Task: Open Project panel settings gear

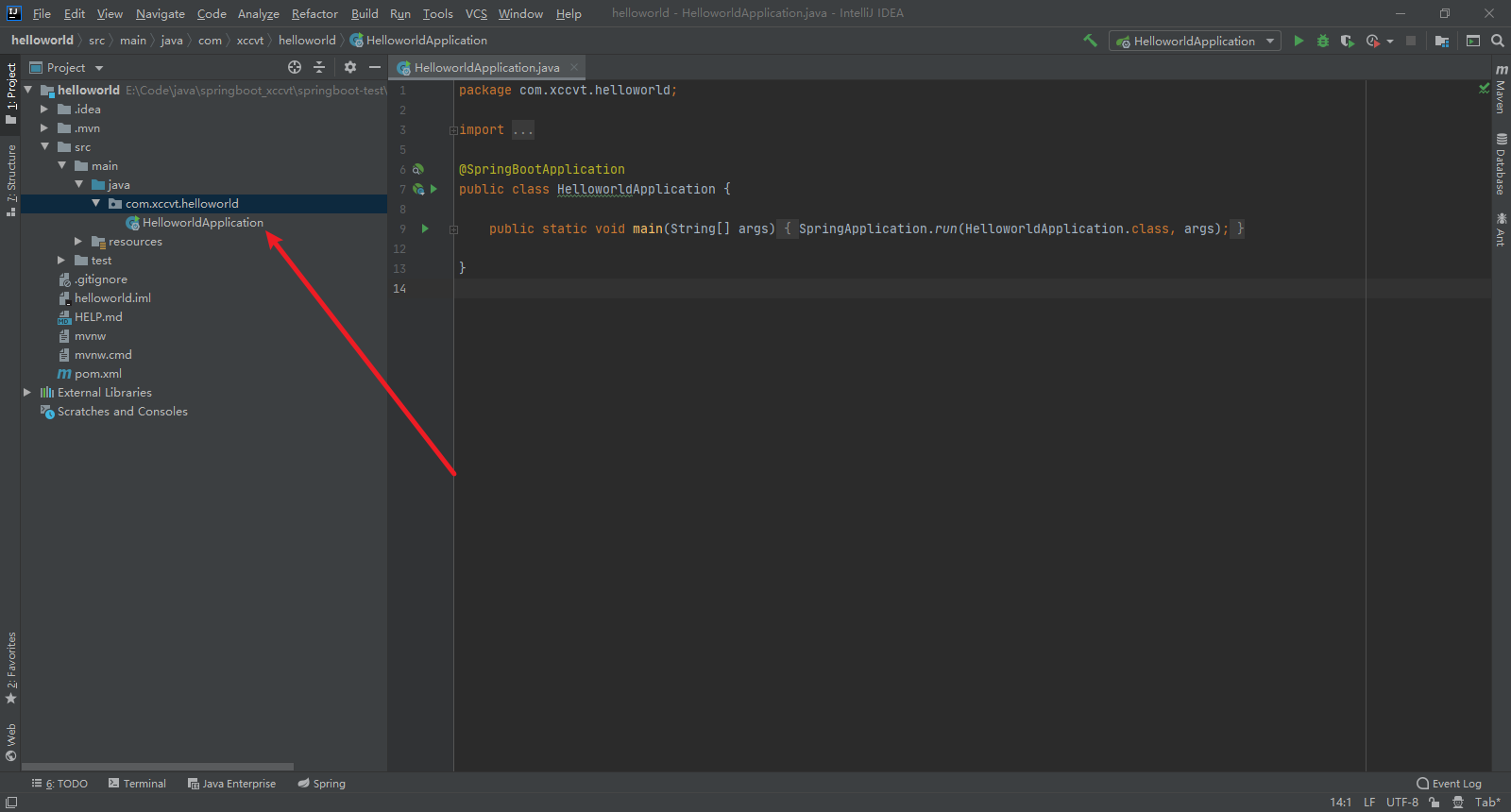Action: 350,67
